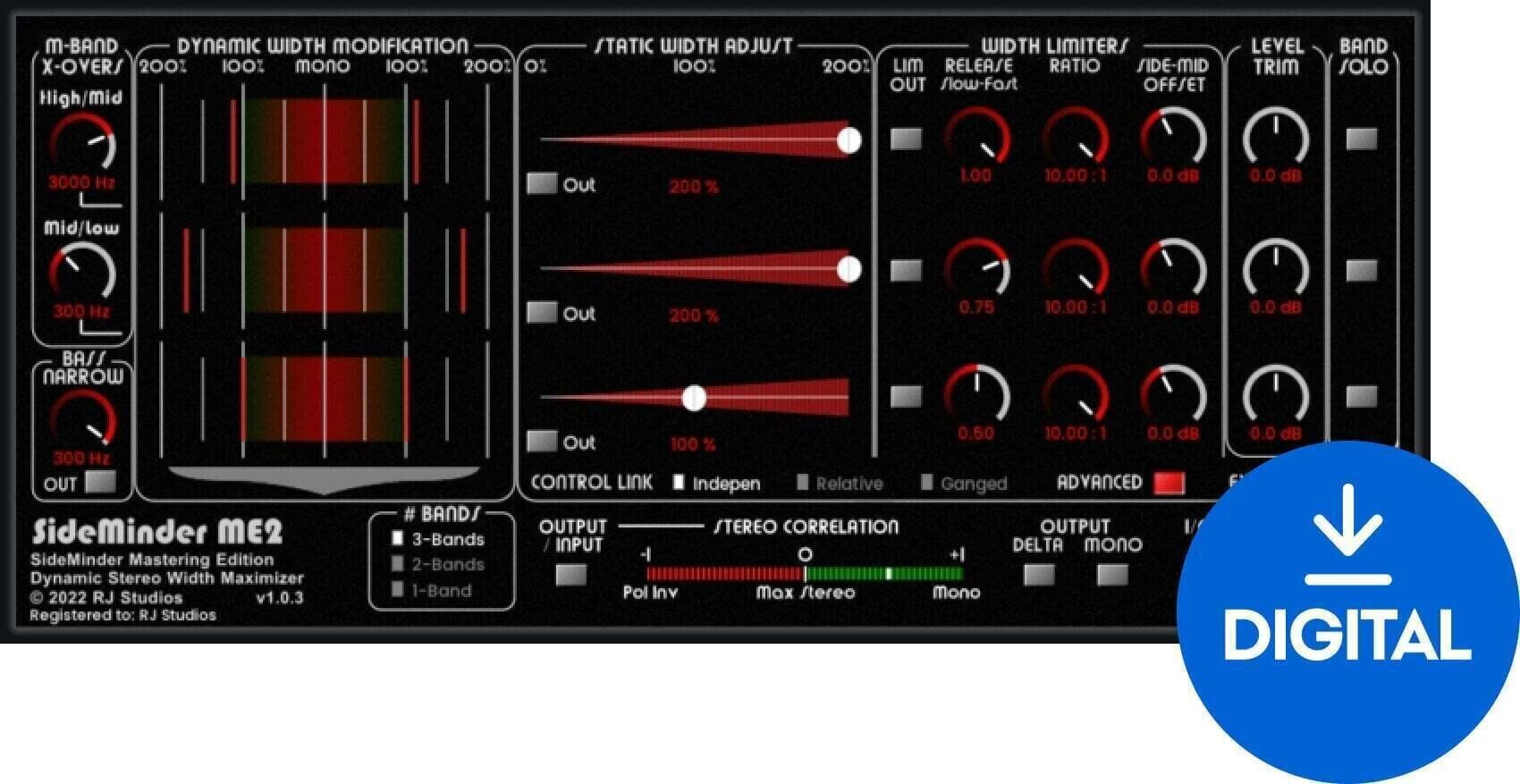Click the Release knob set to 0.75

pos(976,269)
